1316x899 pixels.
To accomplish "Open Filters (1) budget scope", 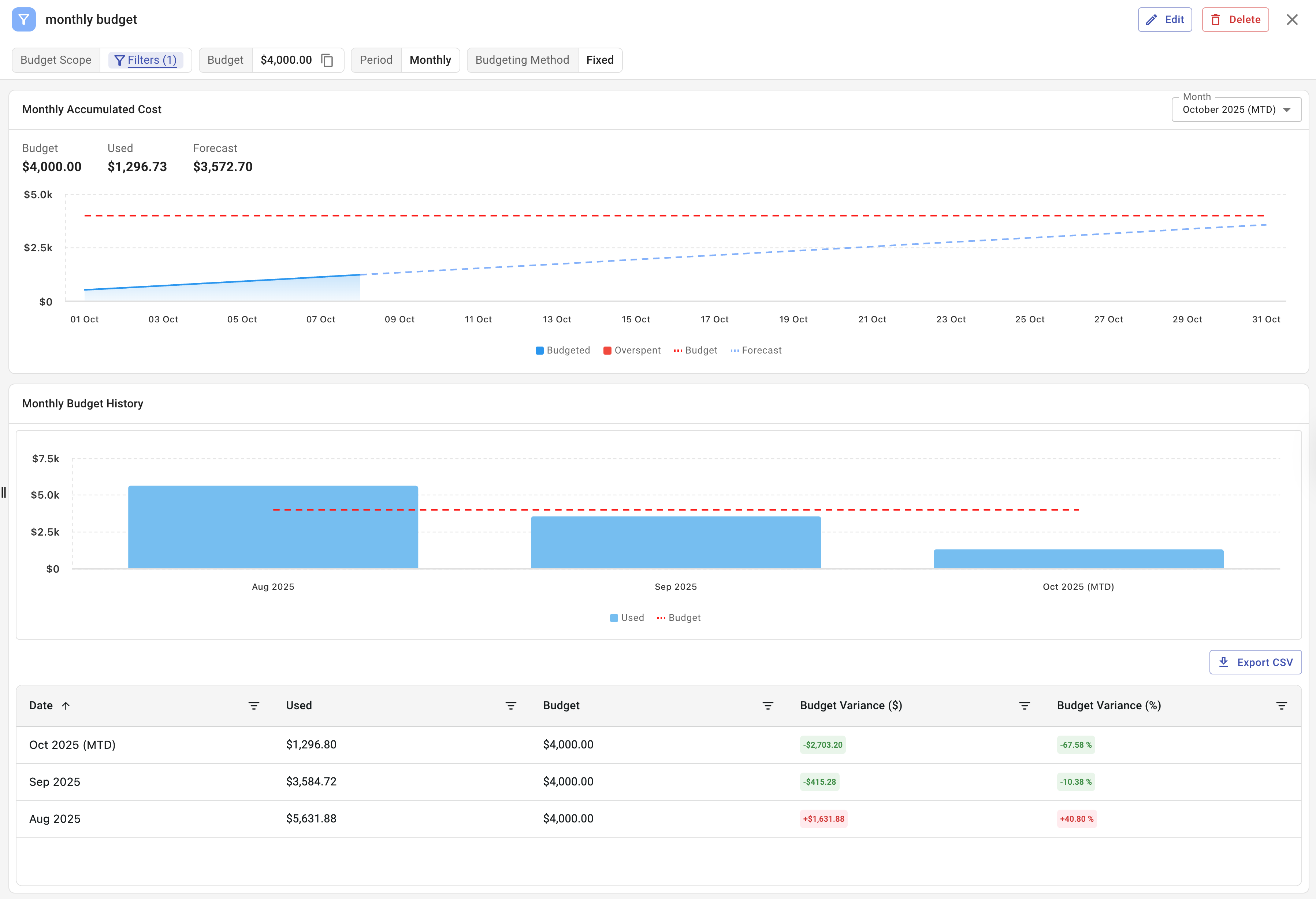I will click(x=145, y=60).
